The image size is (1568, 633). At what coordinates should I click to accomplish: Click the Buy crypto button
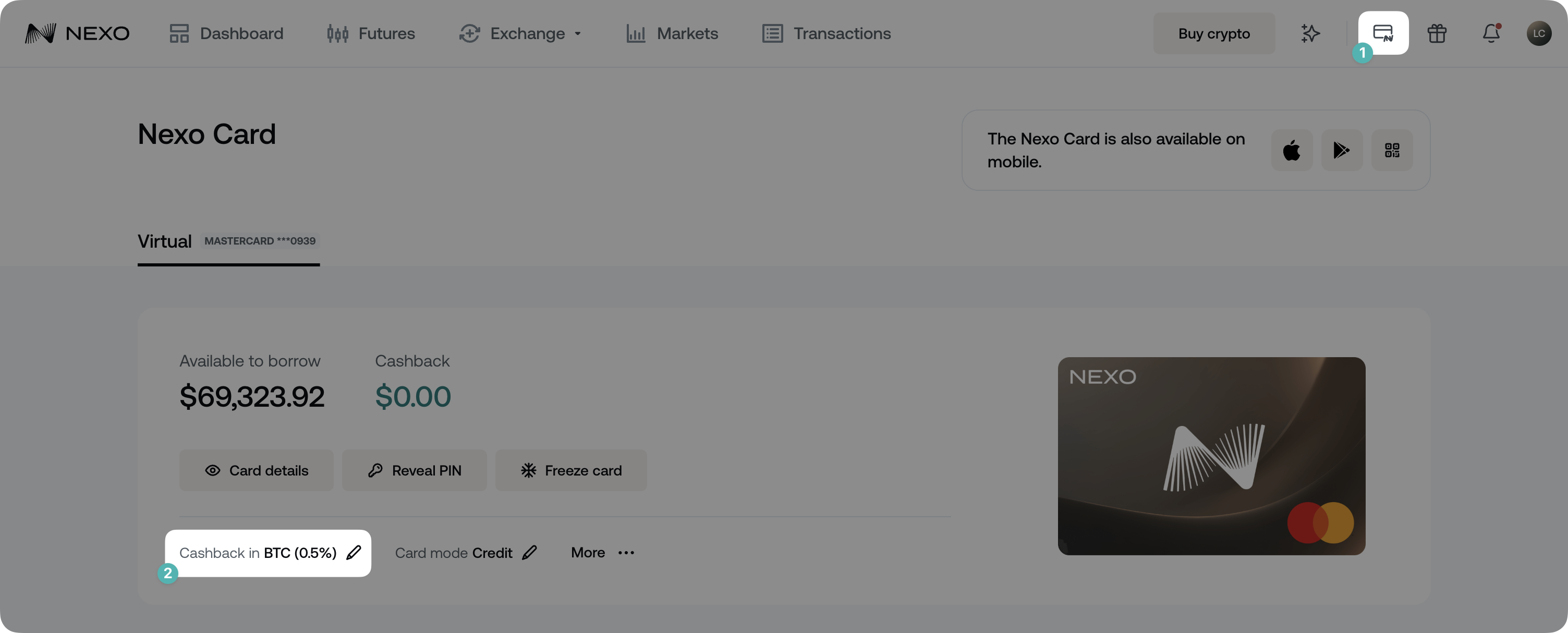tap(1212, 33)
